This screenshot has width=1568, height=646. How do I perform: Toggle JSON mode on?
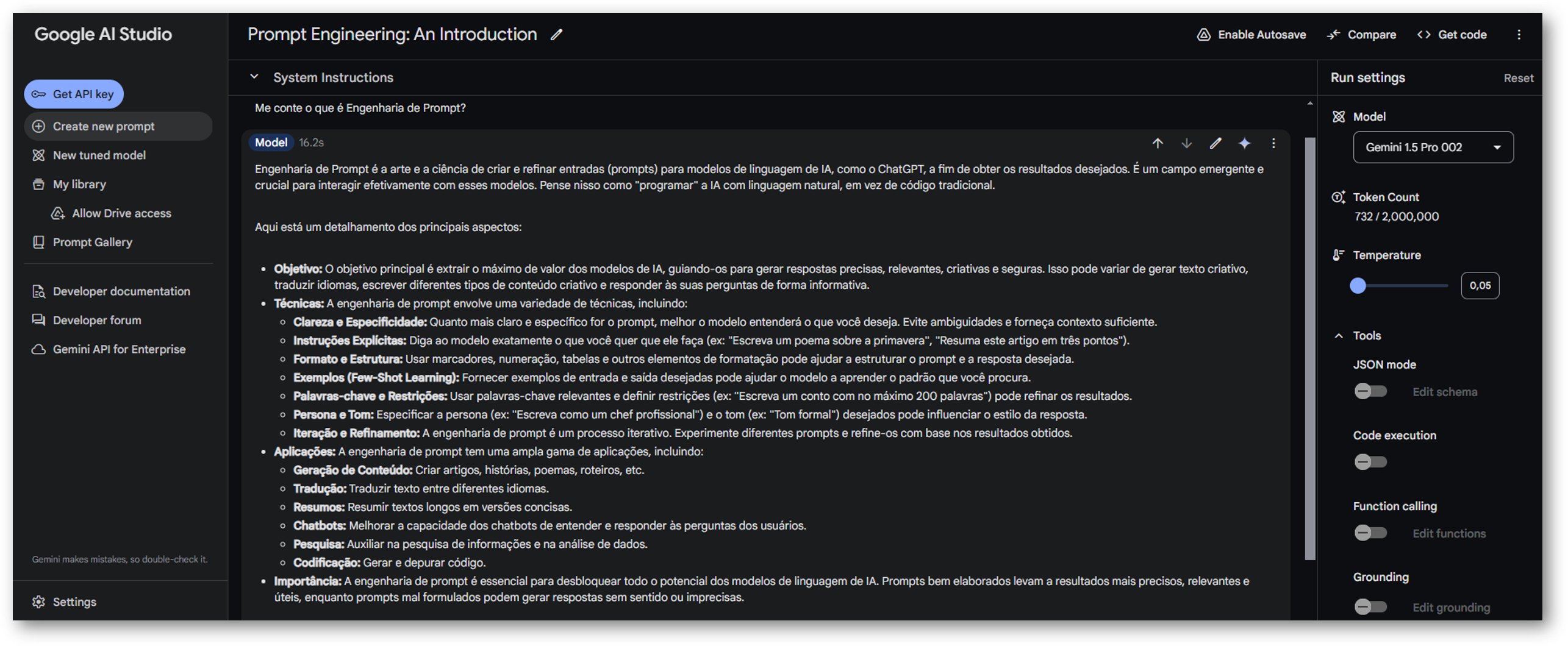(1370, 391)
